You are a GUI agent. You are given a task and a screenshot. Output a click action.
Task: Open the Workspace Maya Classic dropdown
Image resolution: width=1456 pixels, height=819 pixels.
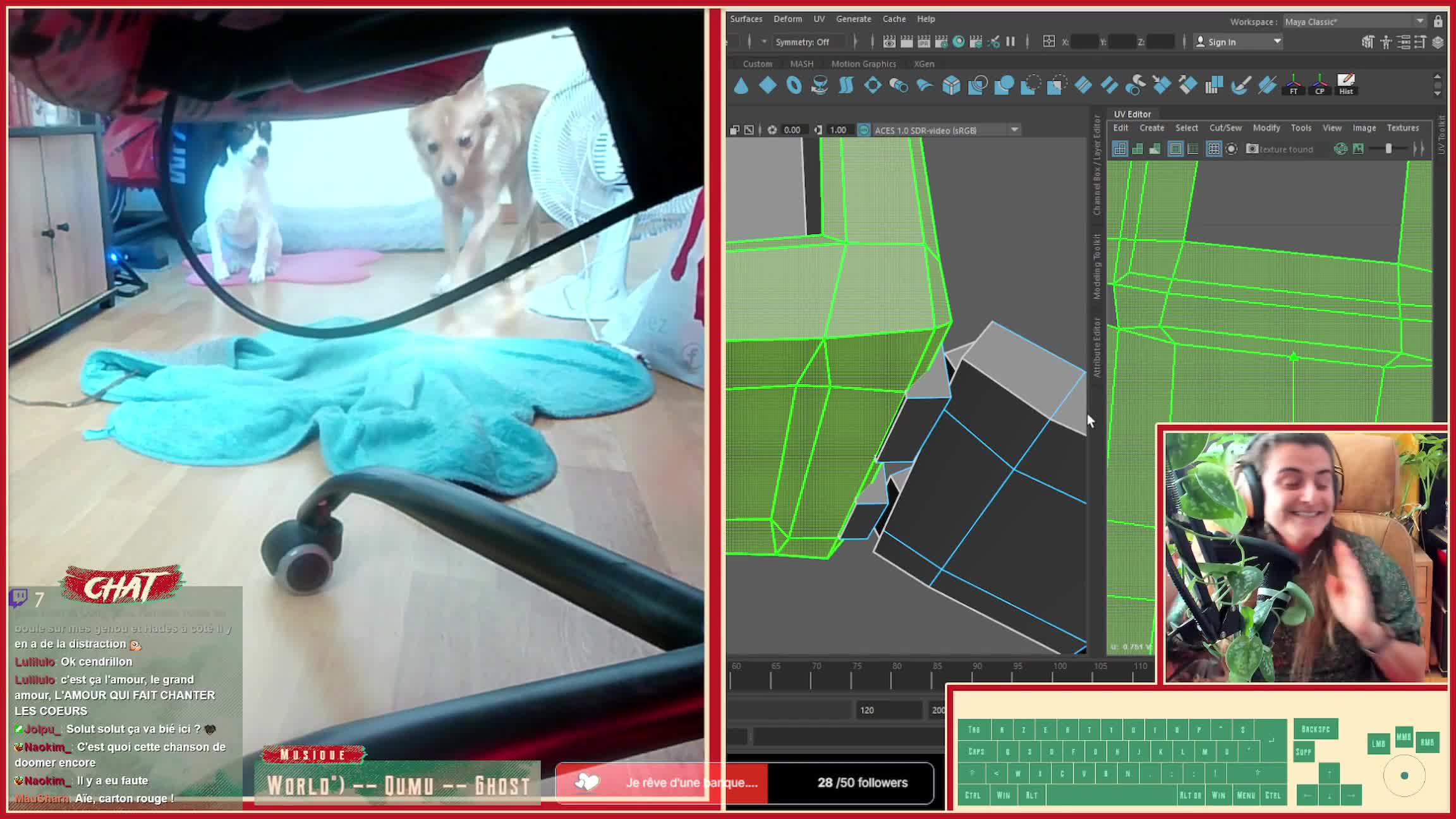pos(1354,21)
